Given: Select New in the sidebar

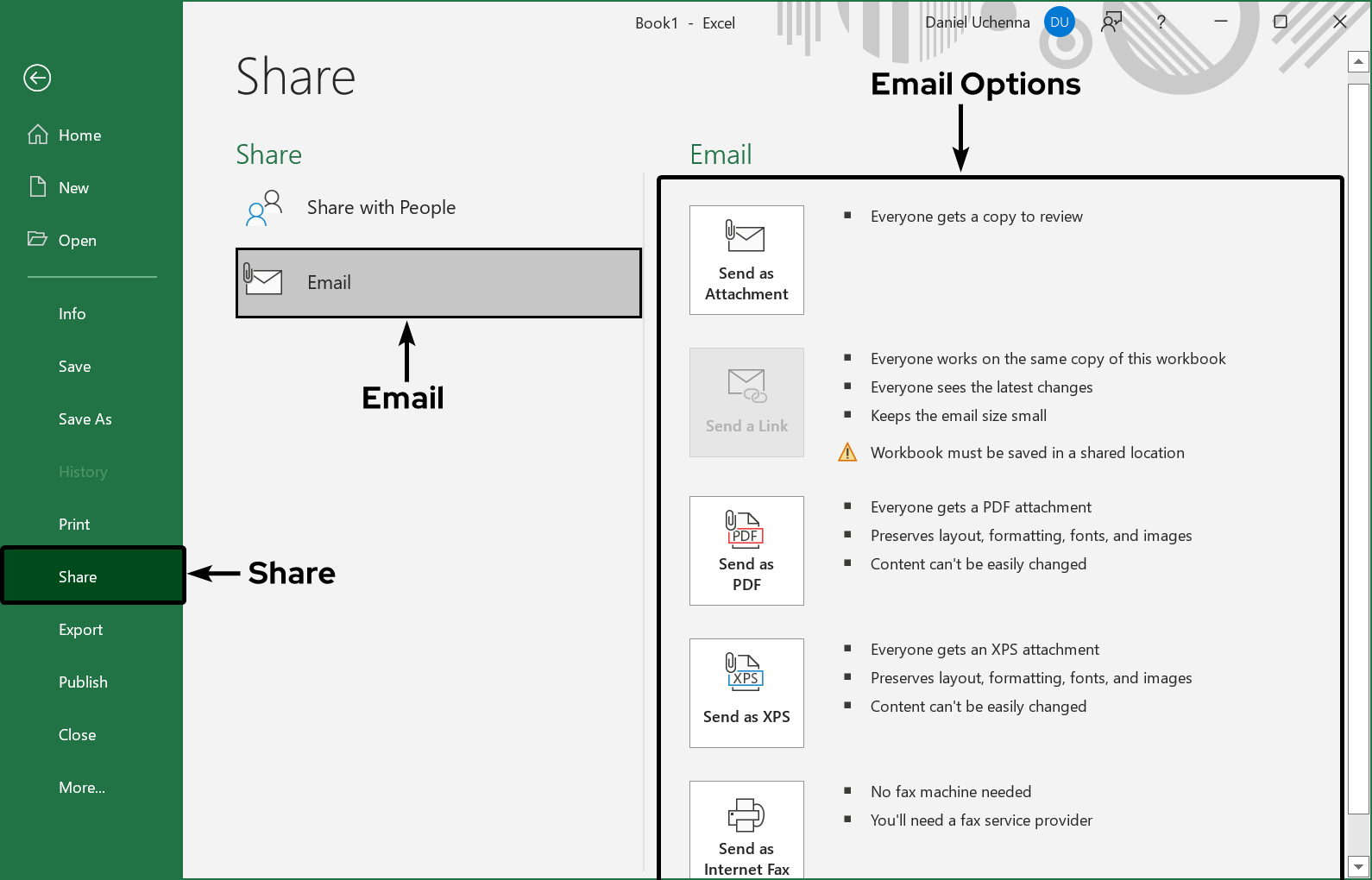Looking at the screenshot, I should click(x=91, y=188).
